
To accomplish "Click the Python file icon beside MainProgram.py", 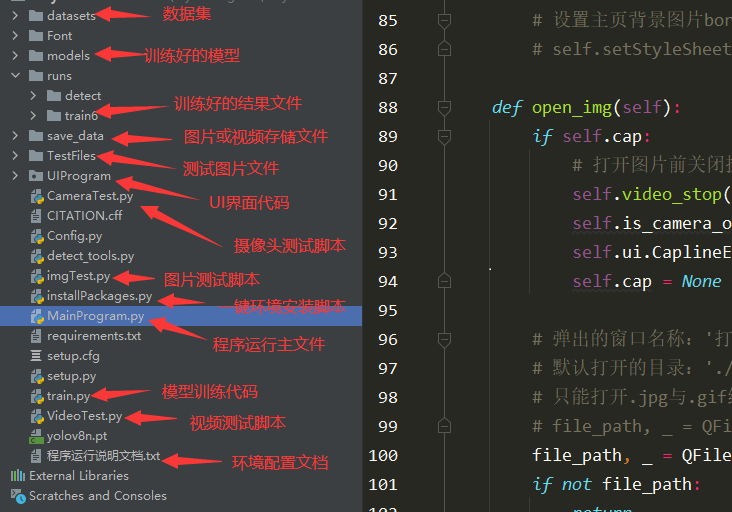I will [36, 316].
